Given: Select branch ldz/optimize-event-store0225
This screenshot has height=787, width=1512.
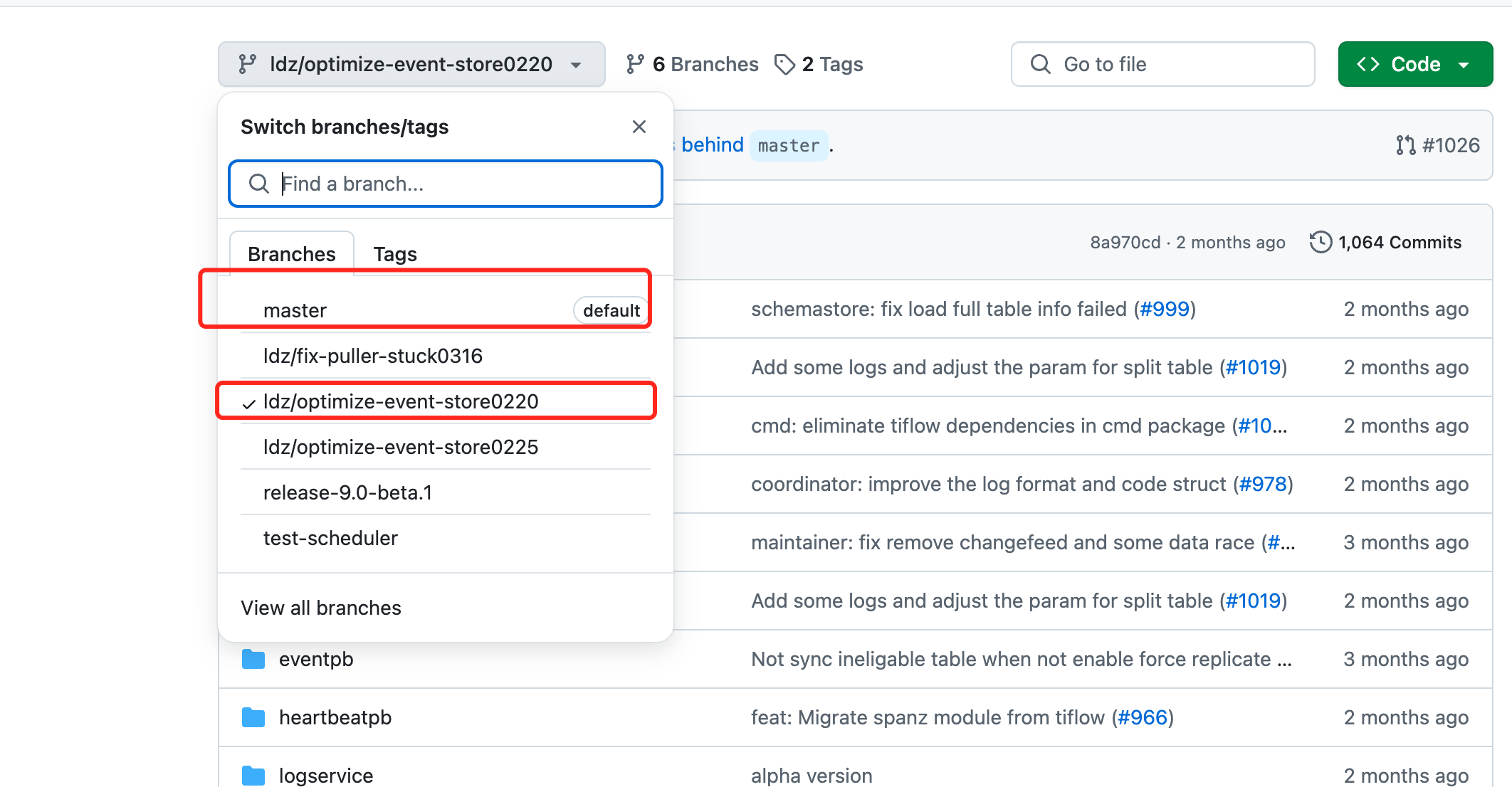Looking at the screenshot, I should coord(446,447).
